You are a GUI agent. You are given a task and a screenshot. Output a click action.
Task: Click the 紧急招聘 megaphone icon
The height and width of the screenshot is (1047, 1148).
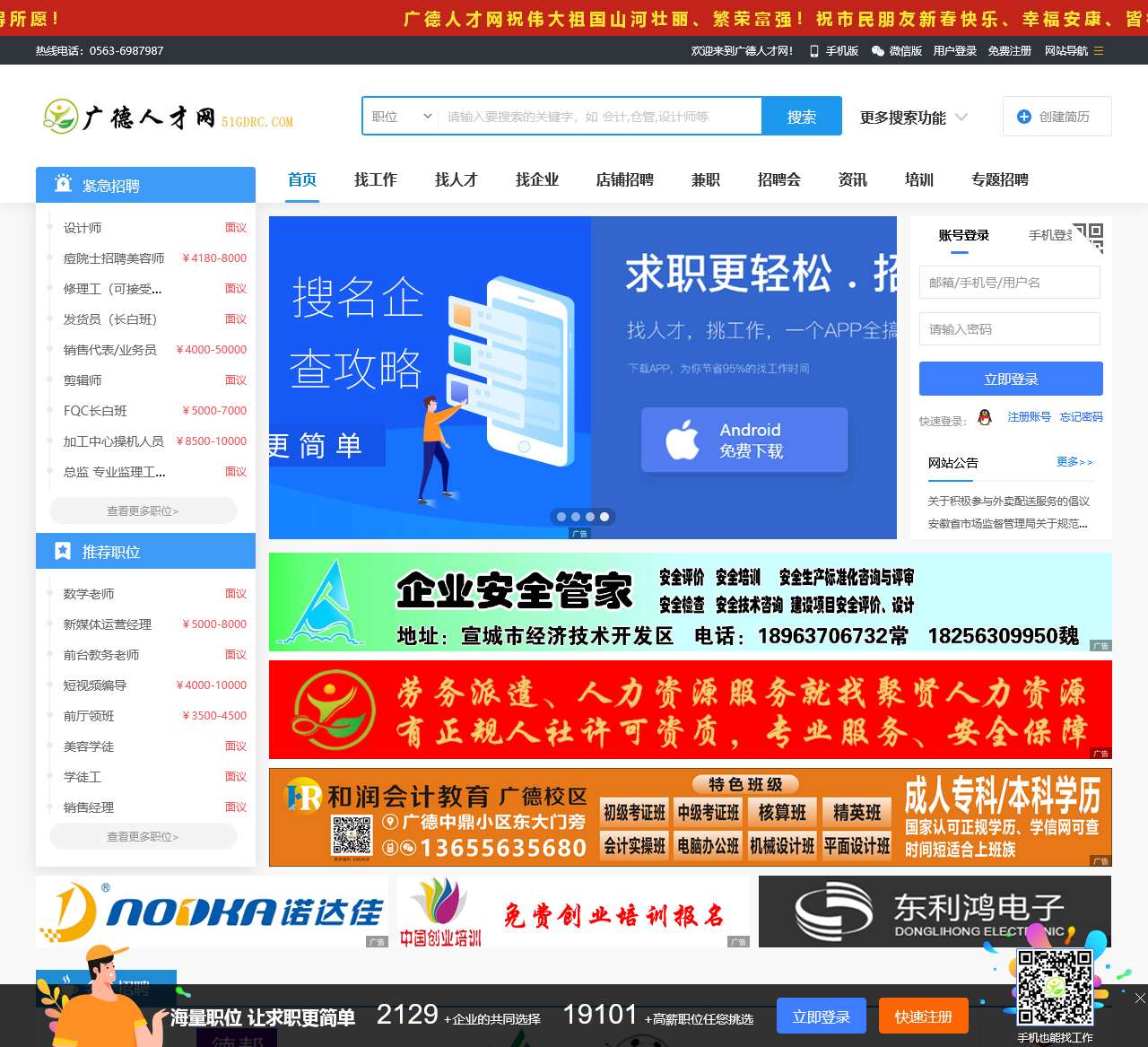click(63, 183)
